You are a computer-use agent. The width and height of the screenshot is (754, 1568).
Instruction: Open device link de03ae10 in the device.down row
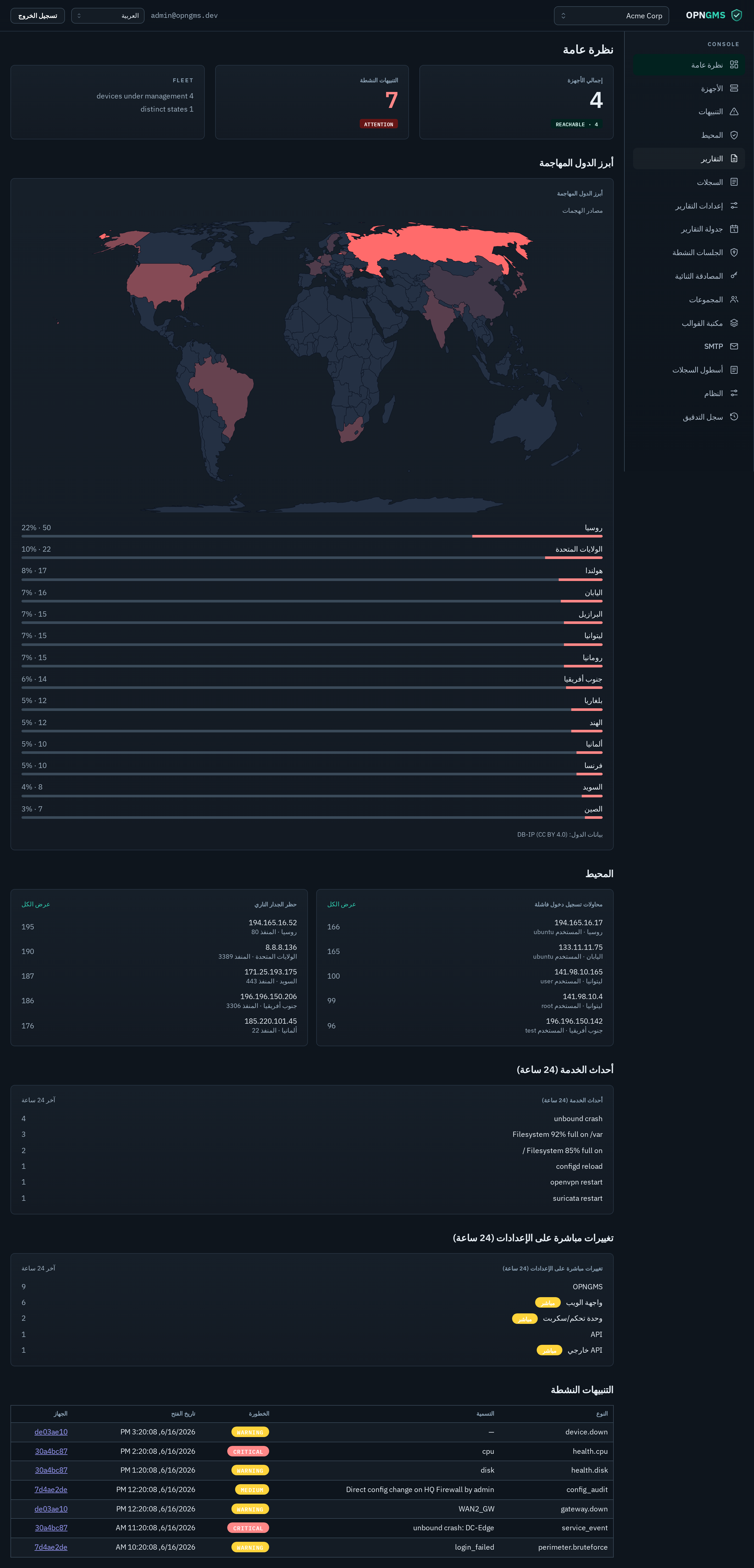point(51,1432)
